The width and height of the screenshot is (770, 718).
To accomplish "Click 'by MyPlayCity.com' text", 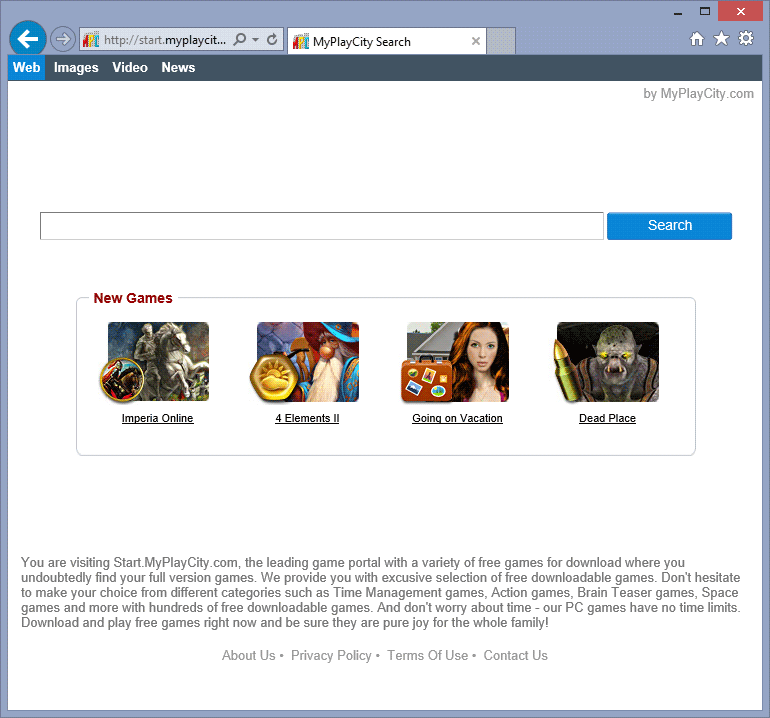I will point(698,94).
